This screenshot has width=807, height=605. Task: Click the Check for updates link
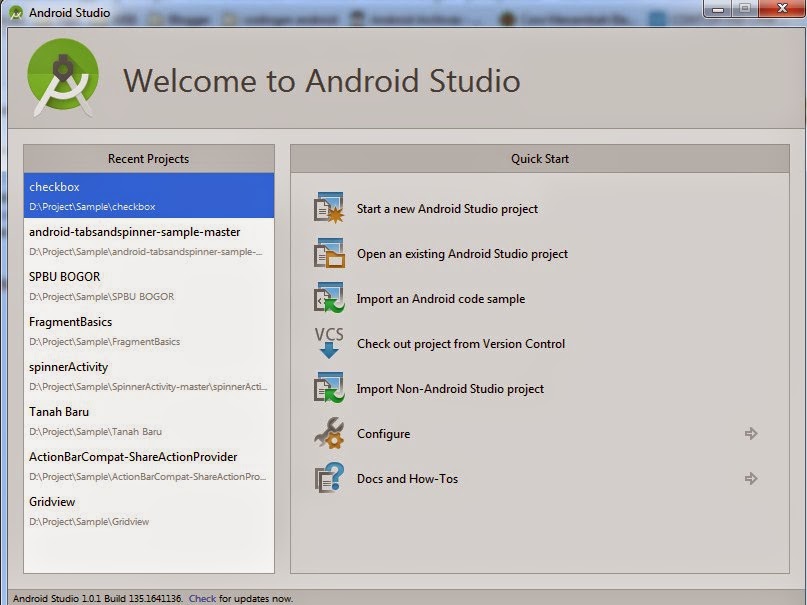point(202,596)
